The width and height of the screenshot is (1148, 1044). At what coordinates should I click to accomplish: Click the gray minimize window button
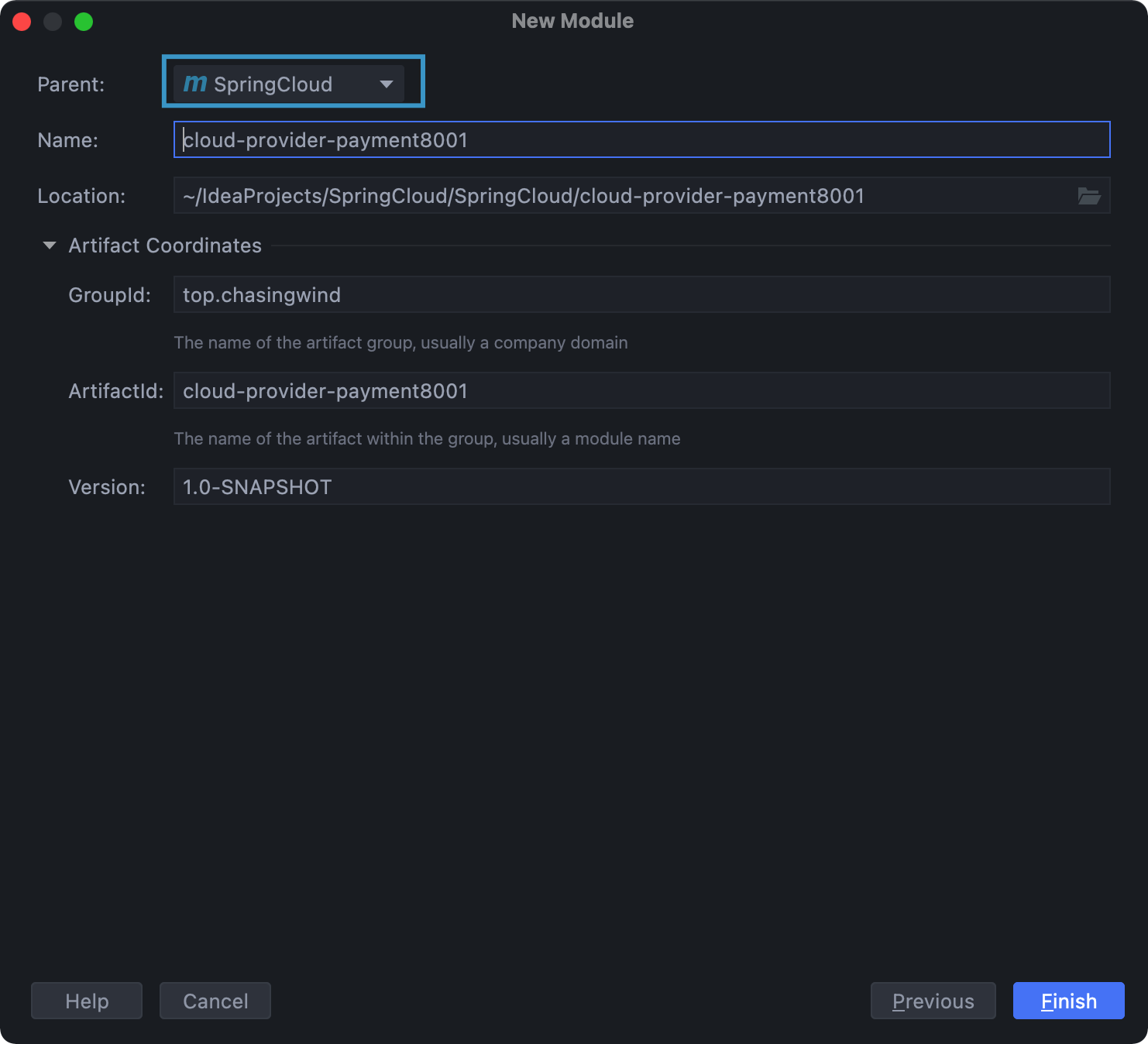pos(53,22)
